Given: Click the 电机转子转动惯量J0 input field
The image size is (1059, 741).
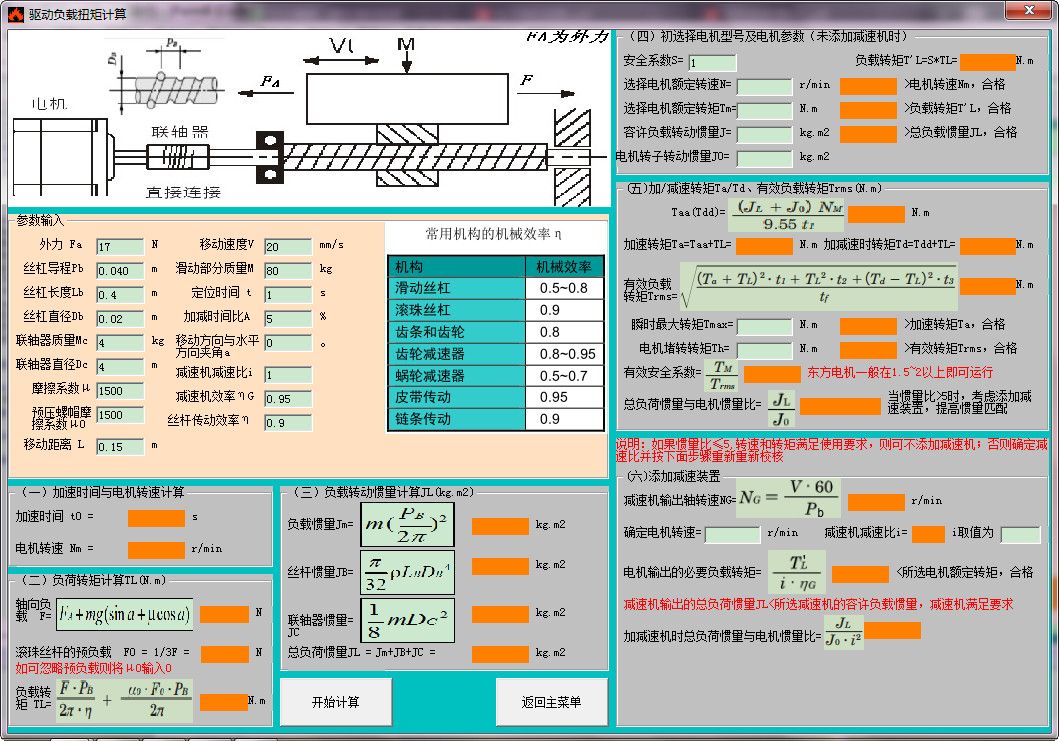Looking at the screenshot, I should [x=764, y=158].
